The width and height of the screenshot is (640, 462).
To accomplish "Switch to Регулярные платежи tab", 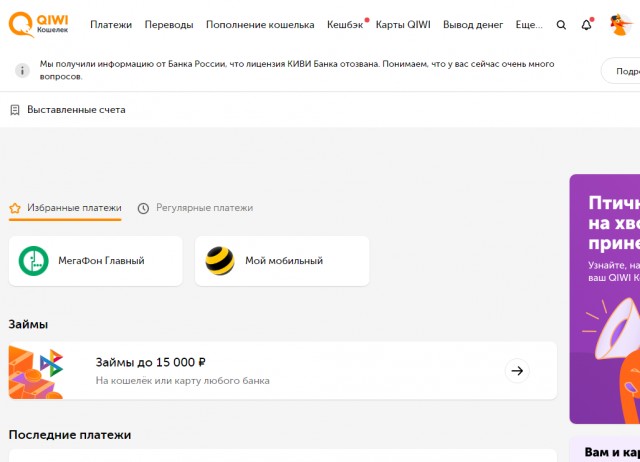I will tap(195, 208).
